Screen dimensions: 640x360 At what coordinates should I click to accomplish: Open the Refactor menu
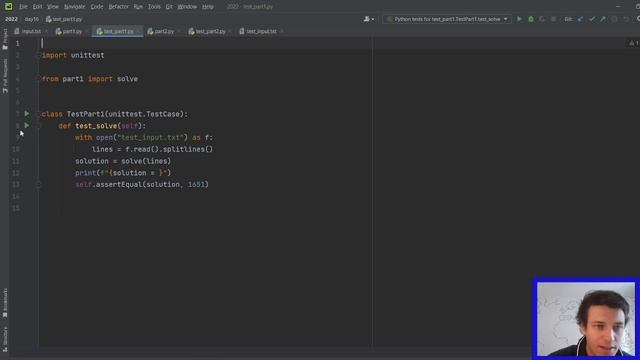point(118,7)
